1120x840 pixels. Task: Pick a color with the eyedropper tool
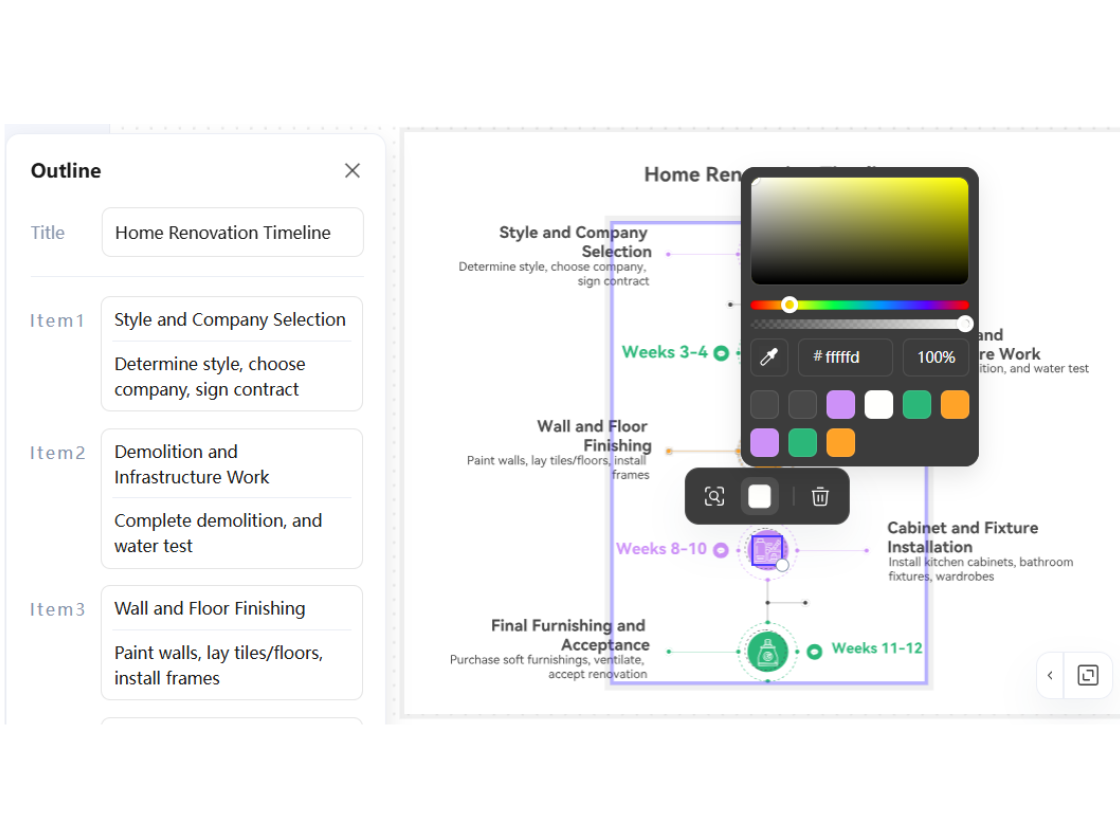[x=769, y=357]
